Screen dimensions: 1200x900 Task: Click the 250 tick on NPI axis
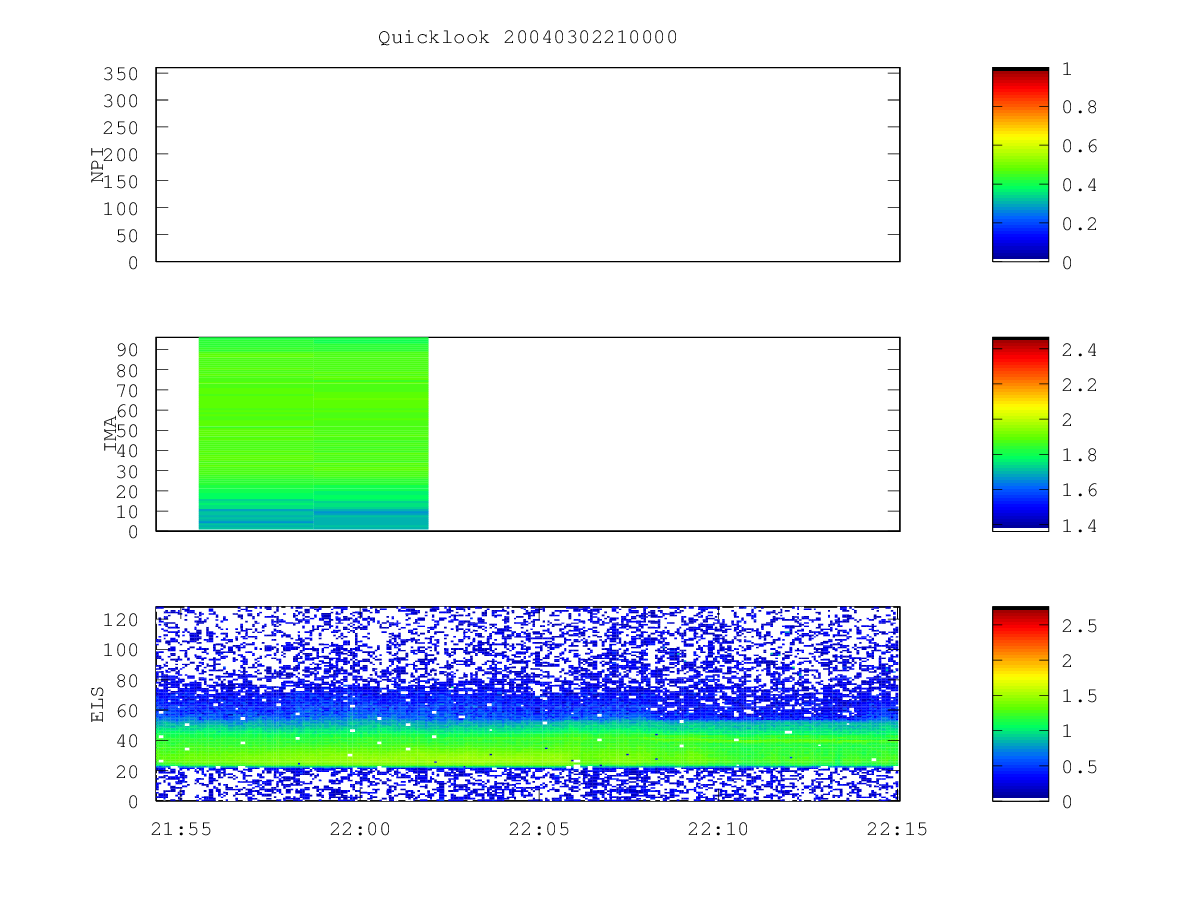pyautogui.click(x=120, y=128)
